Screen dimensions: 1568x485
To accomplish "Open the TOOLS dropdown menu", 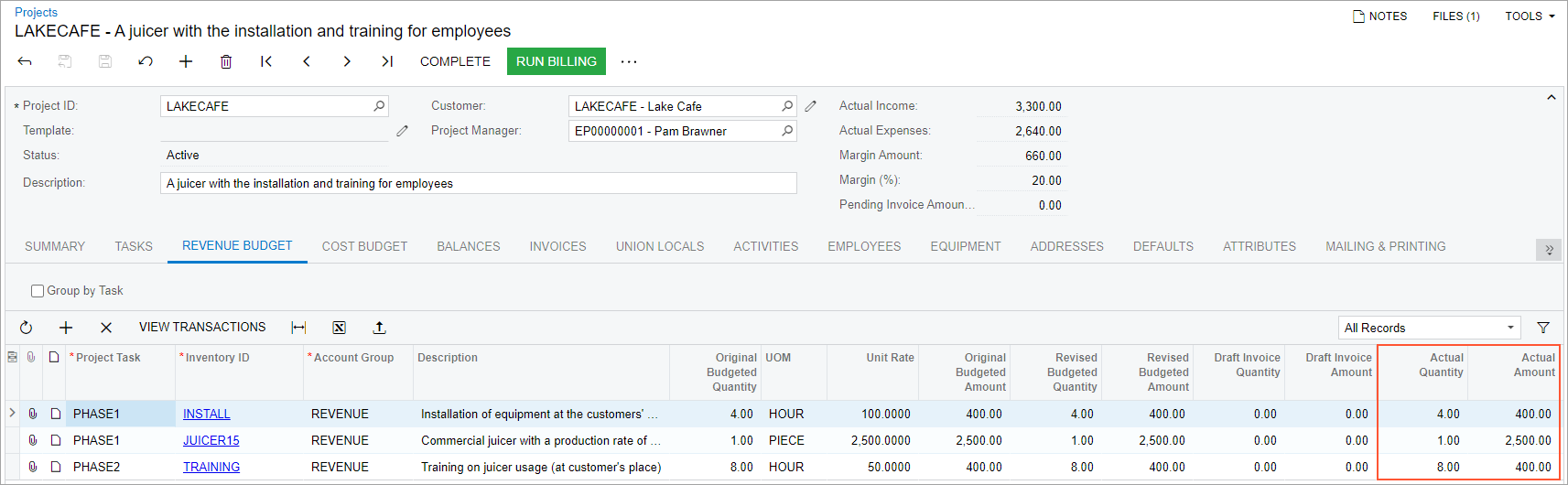I will (x=1530, y=16).
